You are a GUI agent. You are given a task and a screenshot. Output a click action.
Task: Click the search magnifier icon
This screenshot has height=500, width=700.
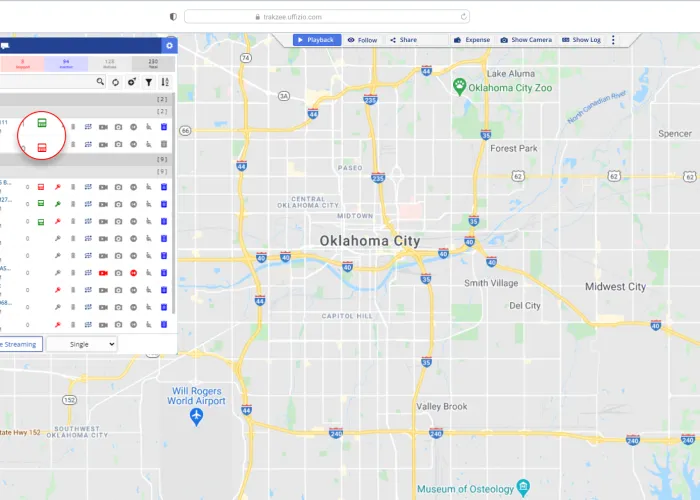[x=100, y=82]
